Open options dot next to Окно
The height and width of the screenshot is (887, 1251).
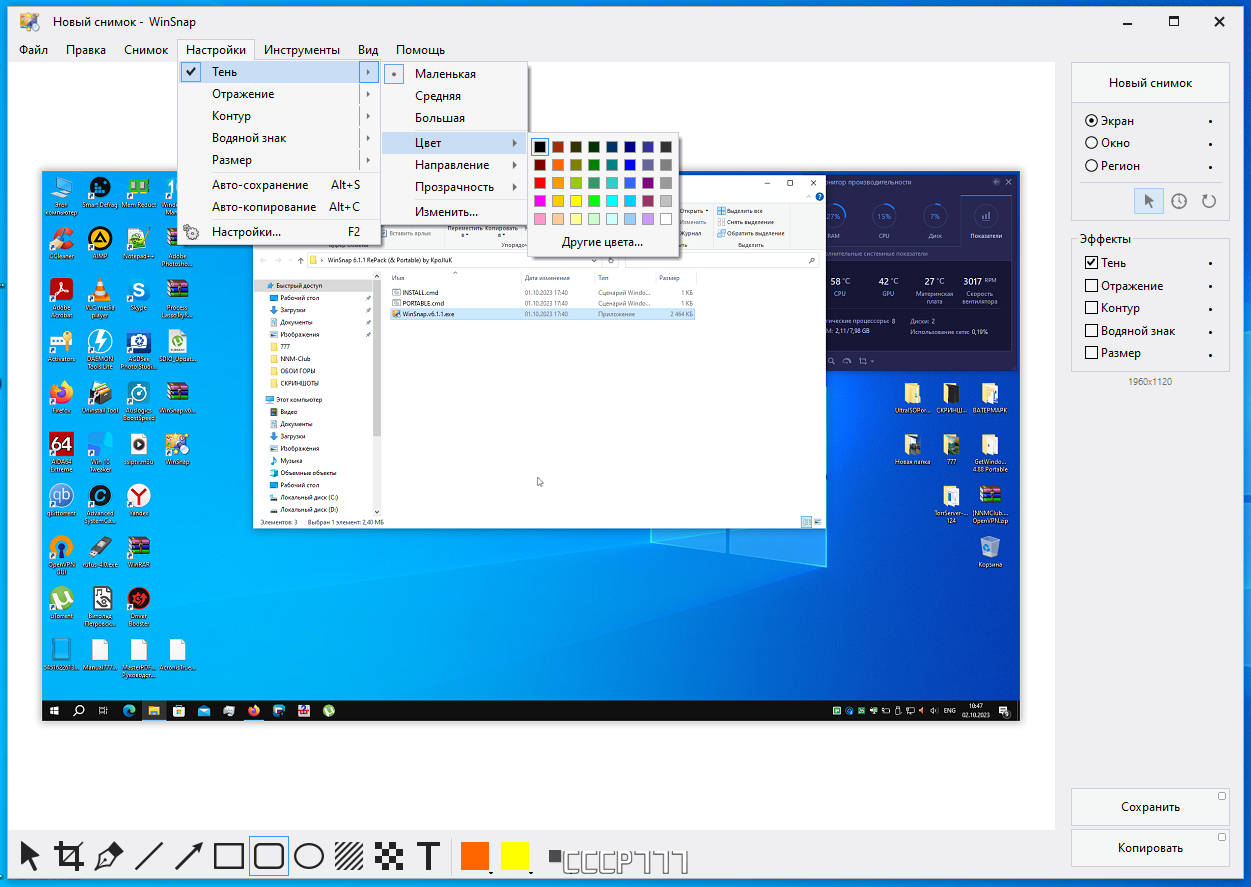[x=1210, y=144]
